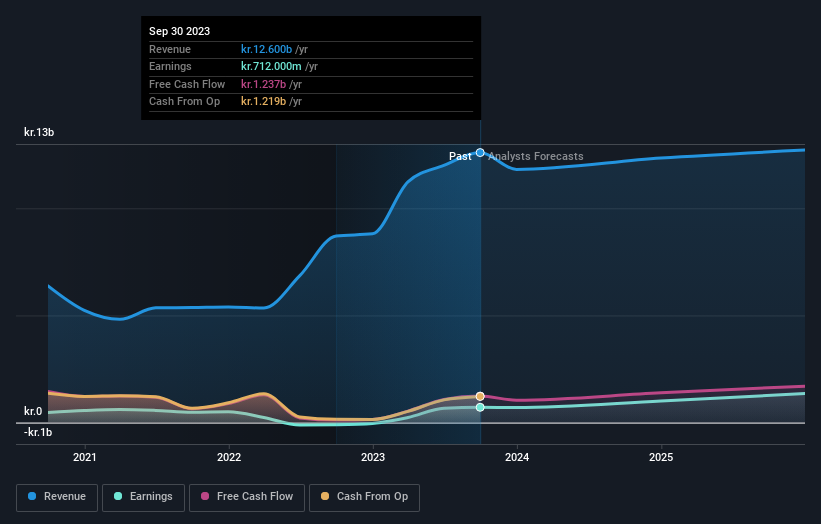
Task: Toggle the Cash From Op legend button
Action: coord(364,497)
